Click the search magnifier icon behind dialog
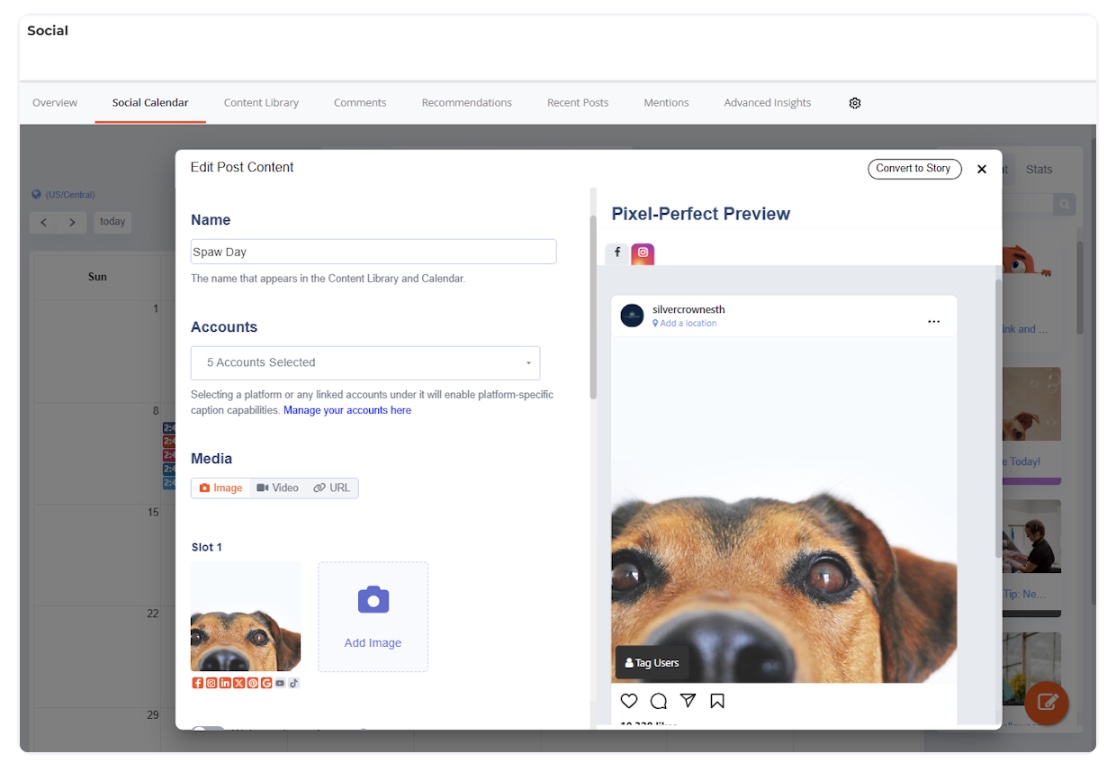This screenshot has width=1104, height=760. pyautogui.click(x=1064, y=204)
